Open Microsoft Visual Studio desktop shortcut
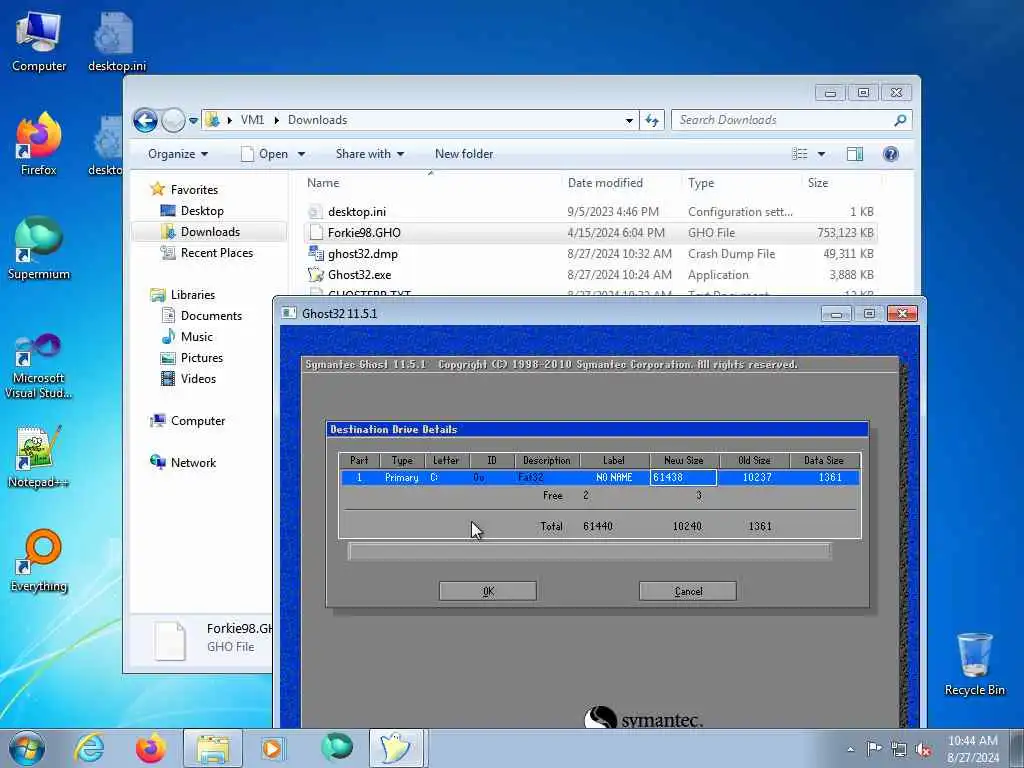The width and height of the screenshot is (1024, 768). (x=39, y=366)
